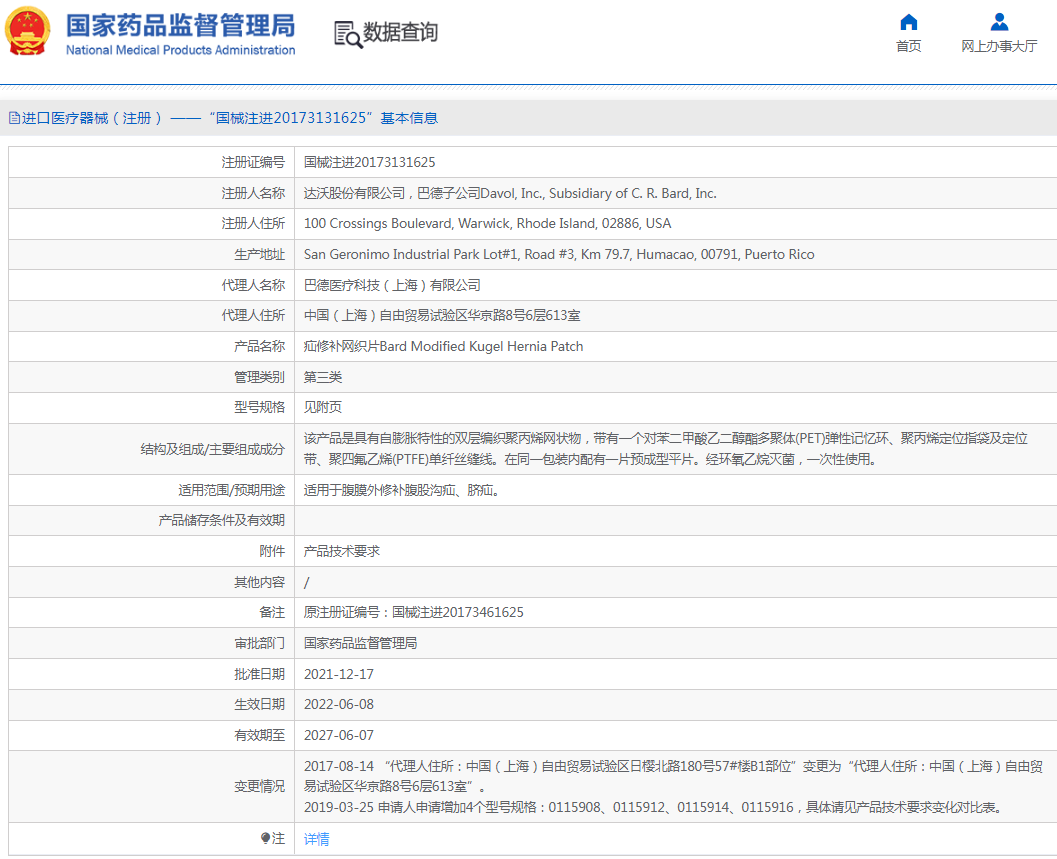
Task: Click the 注册人名称 value with Davol, Inc.
Action: pos(510,193)
